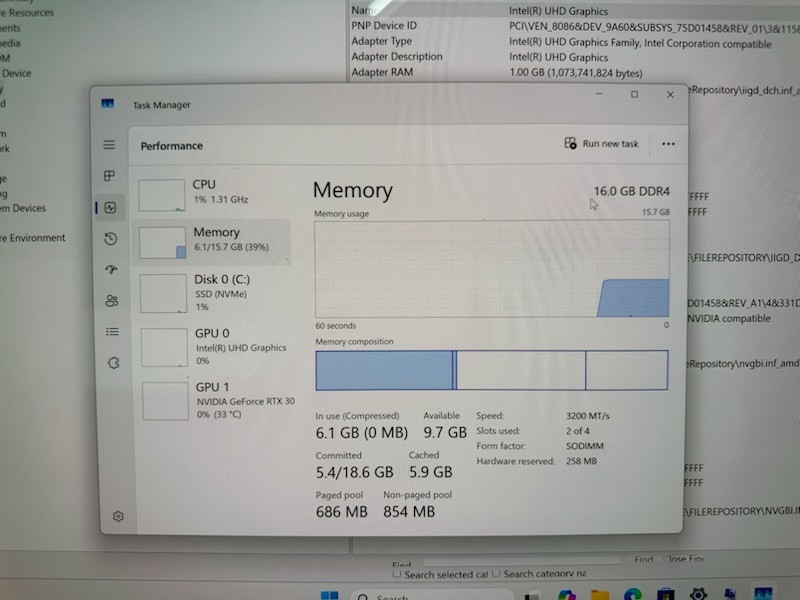Select Sound Device tree node in System Information
The width and height of the screenshot is (800, 600).
[16, 73]
